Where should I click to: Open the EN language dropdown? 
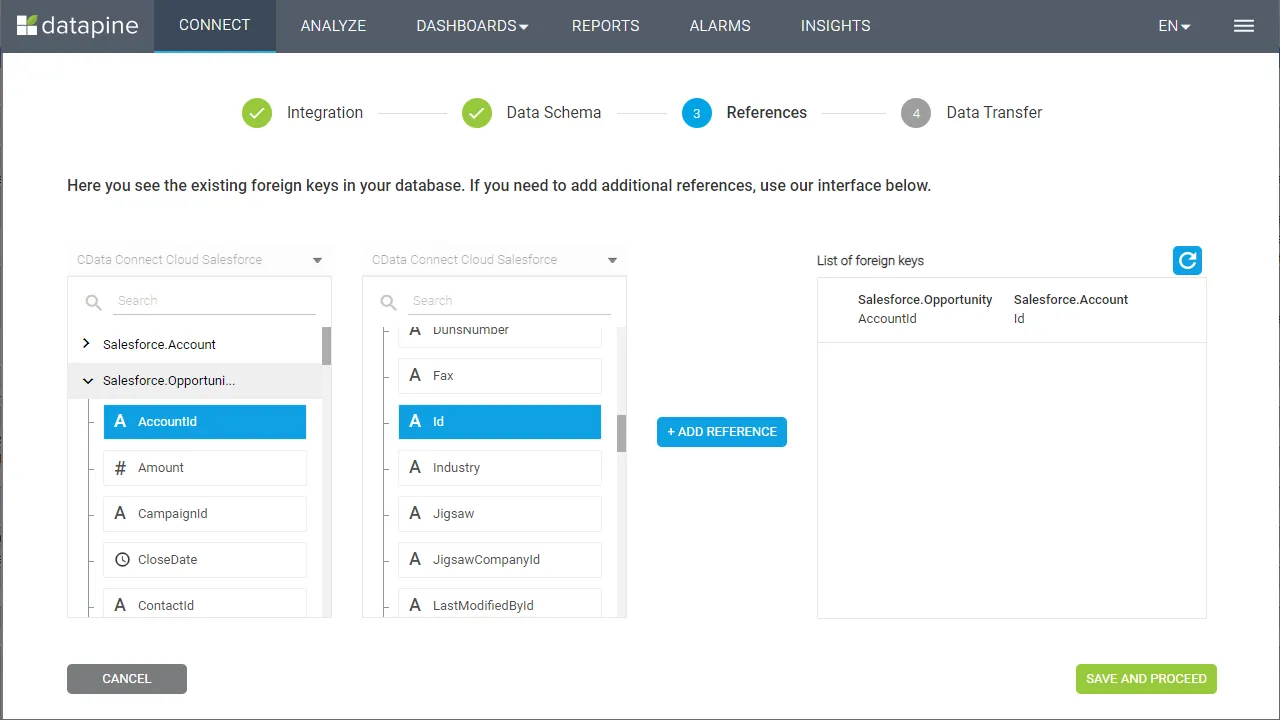(x=1174, y=26)
